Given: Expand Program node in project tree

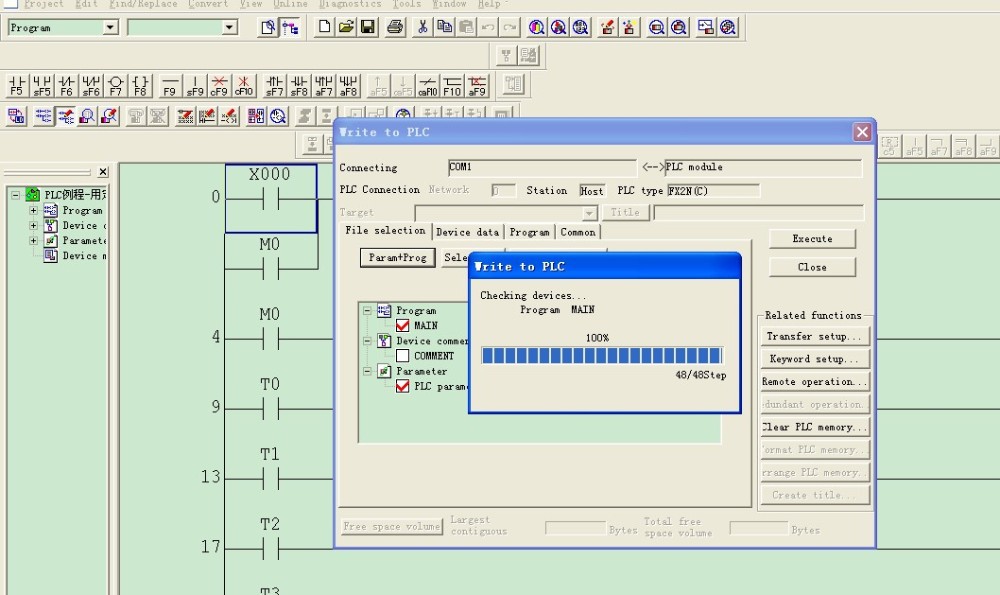Looking at the screenshot, I should point(33,210).
